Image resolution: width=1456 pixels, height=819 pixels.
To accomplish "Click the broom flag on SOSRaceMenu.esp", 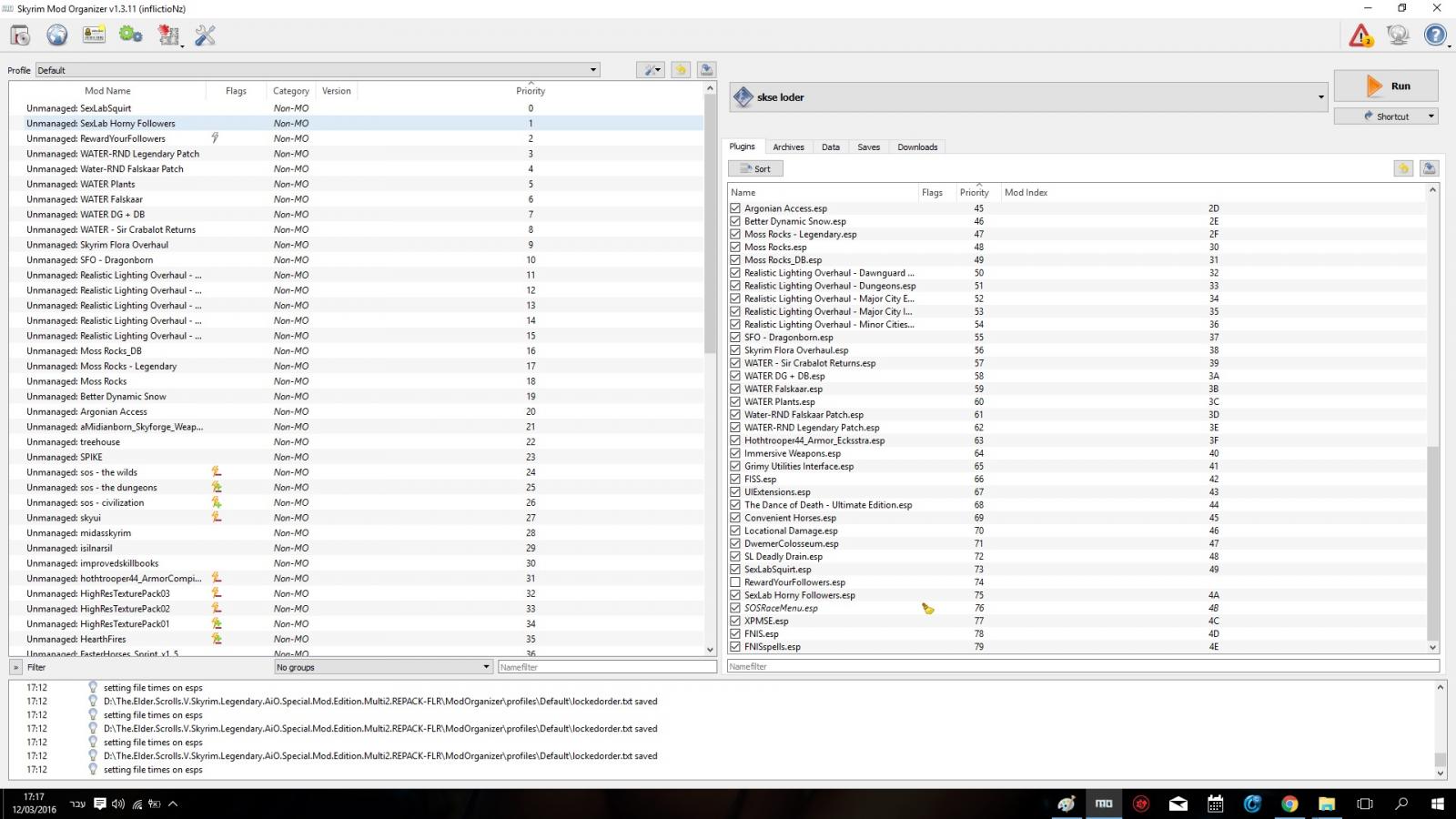I will (x=927, y=608).
